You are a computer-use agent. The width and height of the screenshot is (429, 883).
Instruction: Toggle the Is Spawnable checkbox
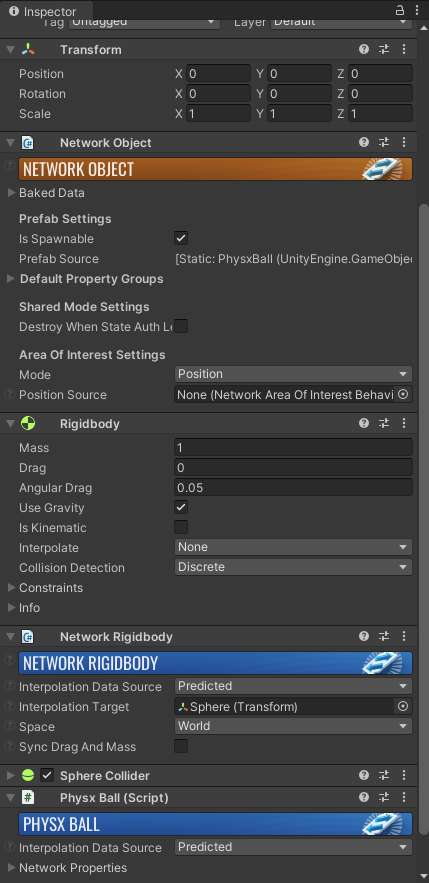[x=181, y=238]
